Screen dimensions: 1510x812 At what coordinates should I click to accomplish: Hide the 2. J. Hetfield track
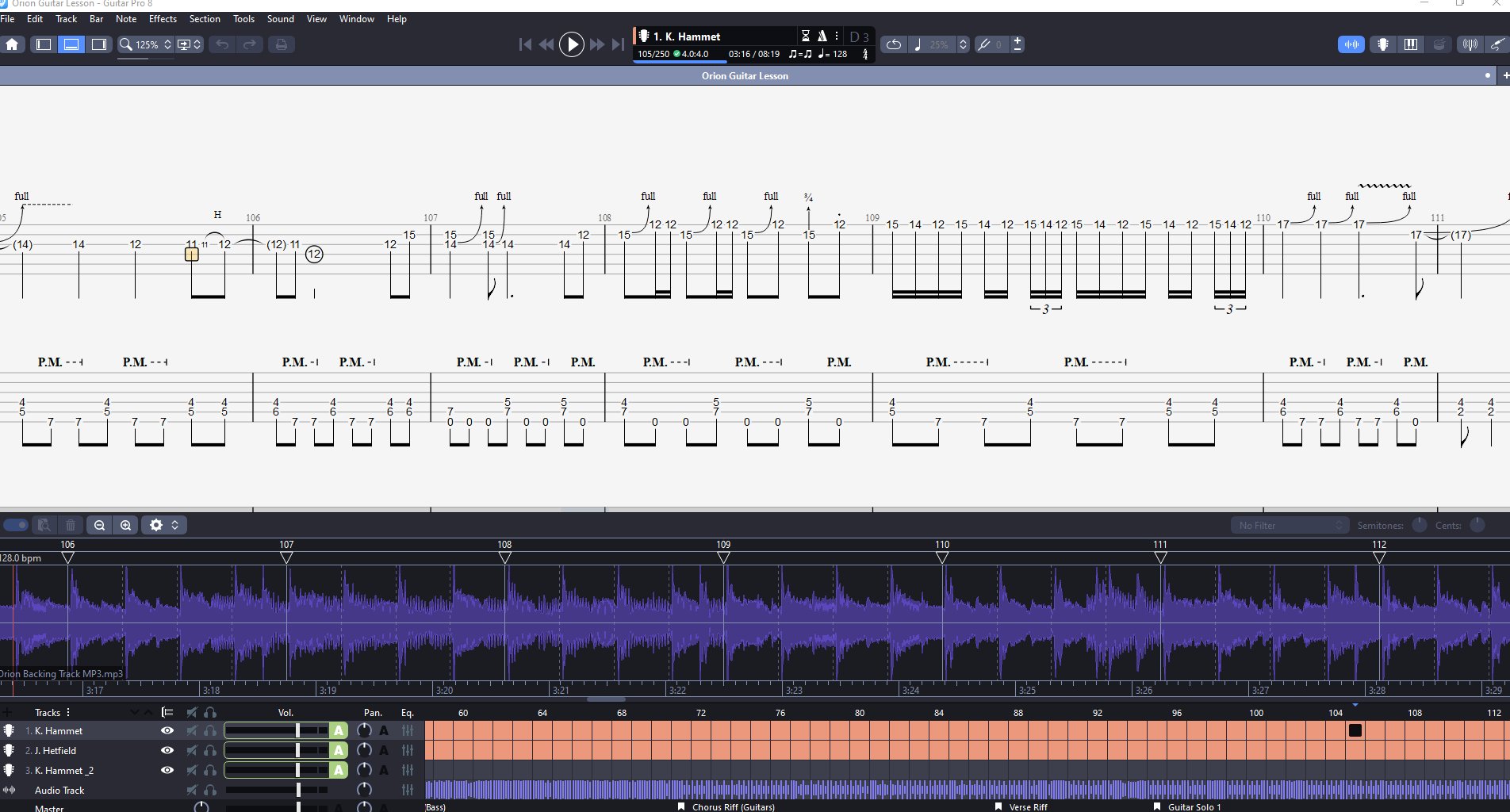(167, 750)
